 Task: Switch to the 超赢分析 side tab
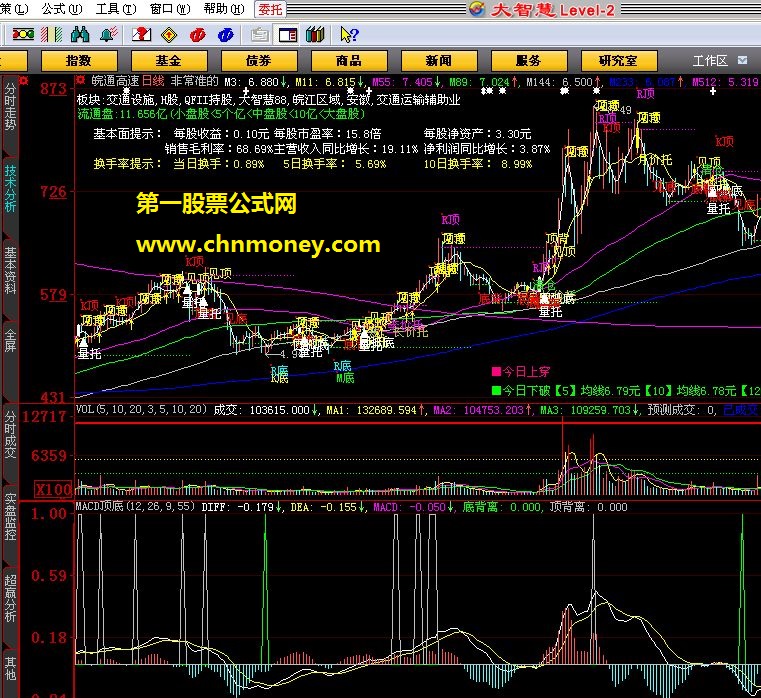tap(10, 598)
